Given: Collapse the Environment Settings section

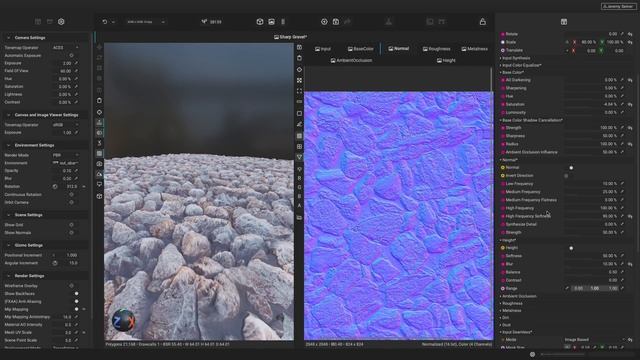Looking at the screenshot, I should (9, 145).
